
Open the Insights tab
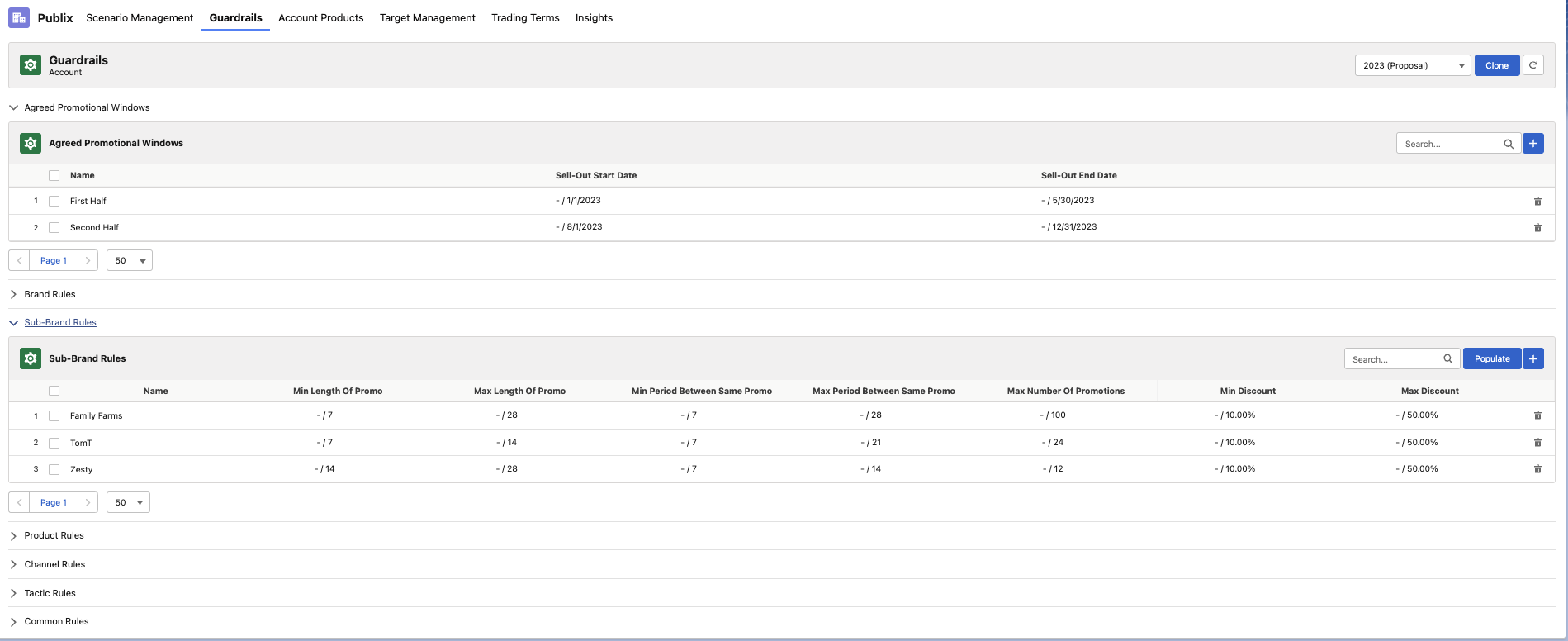(x=594, y=17)
